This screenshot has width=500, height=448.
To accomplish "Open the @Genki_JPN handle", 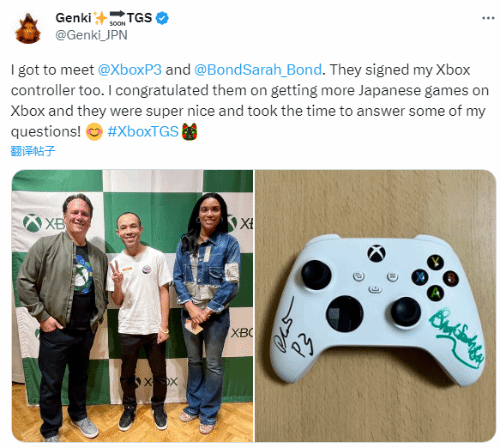I will [91, 35].
